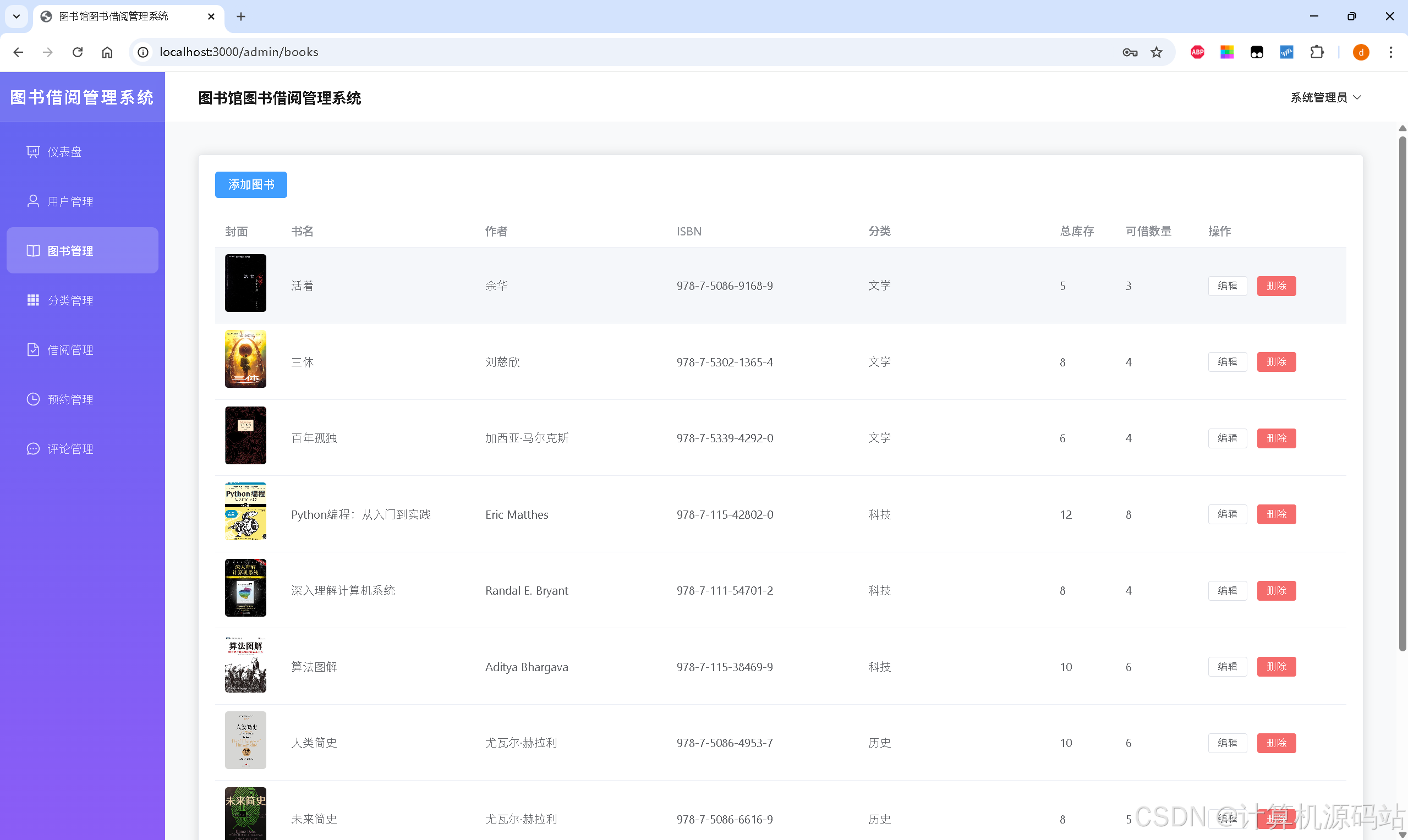This screenshot has width=1408, height=840.
Task: Open the tab search dropdown arrow
Action: [x=17, y=17]
